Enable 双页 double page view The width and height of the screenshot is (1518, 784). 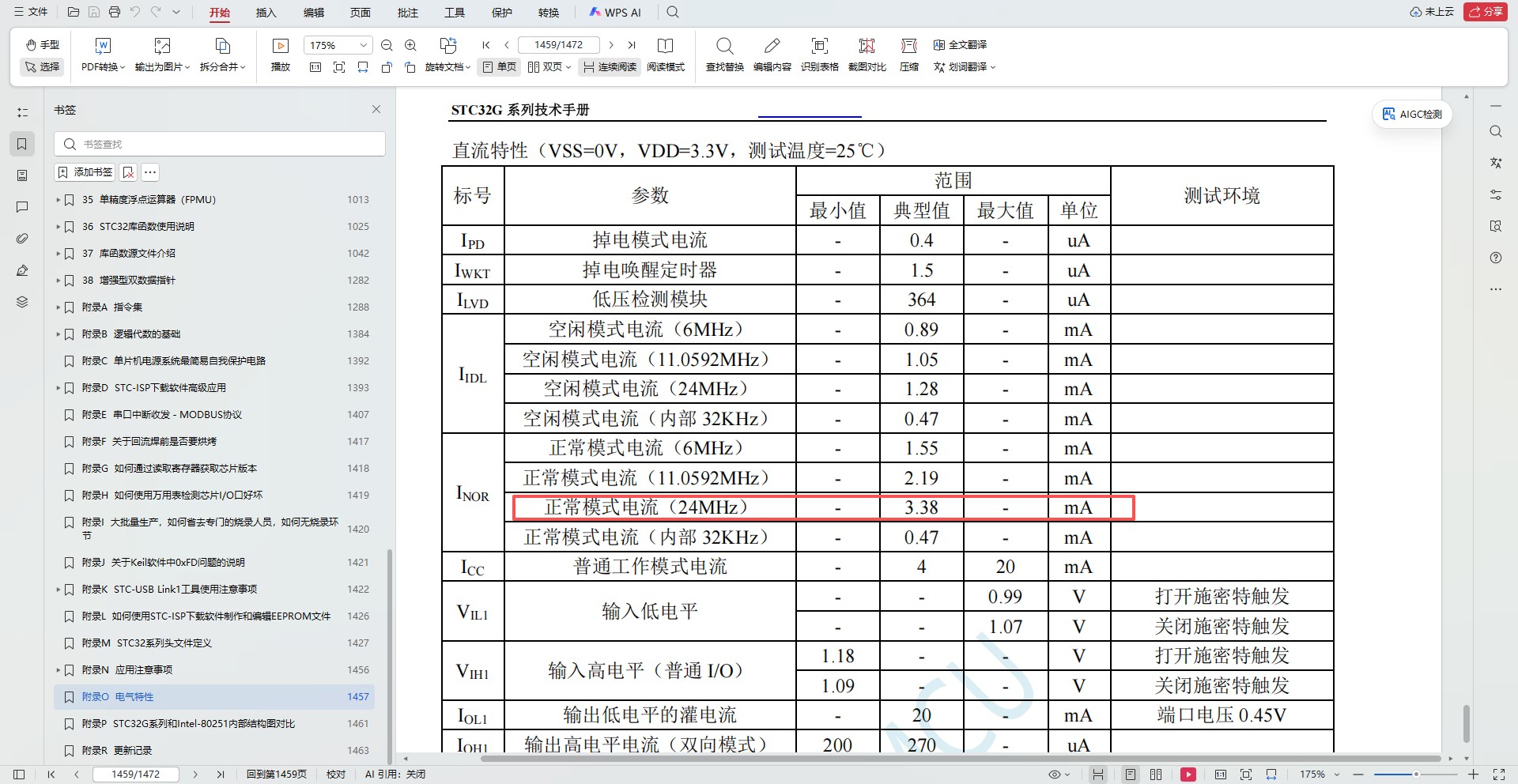click(549, 67)
